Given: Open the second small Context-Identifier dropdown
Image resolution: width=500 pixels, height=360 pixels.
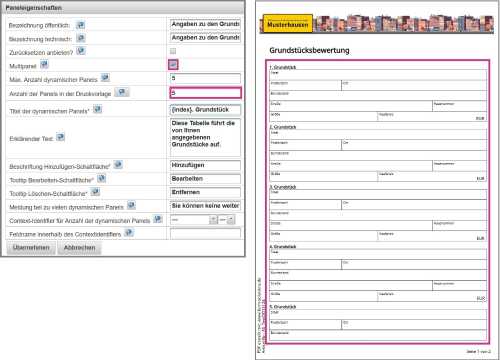Looking at the screenshot, I should pyautogui.click(x=227, y=220).
